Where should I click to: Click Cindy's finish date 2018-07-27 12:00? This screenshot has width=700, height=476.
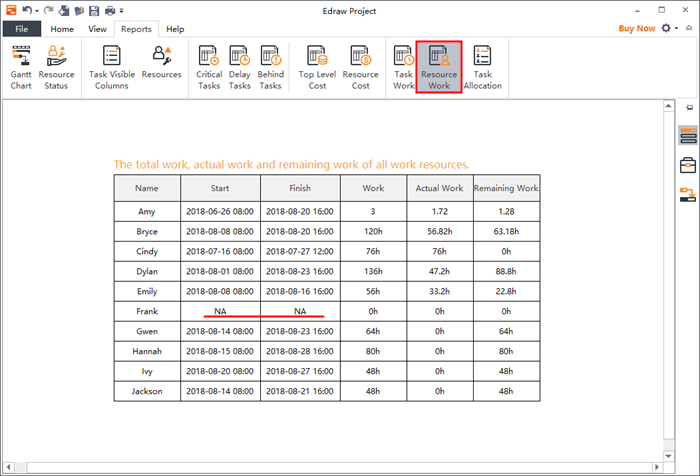pyautogui.click(x=300, y=251)
